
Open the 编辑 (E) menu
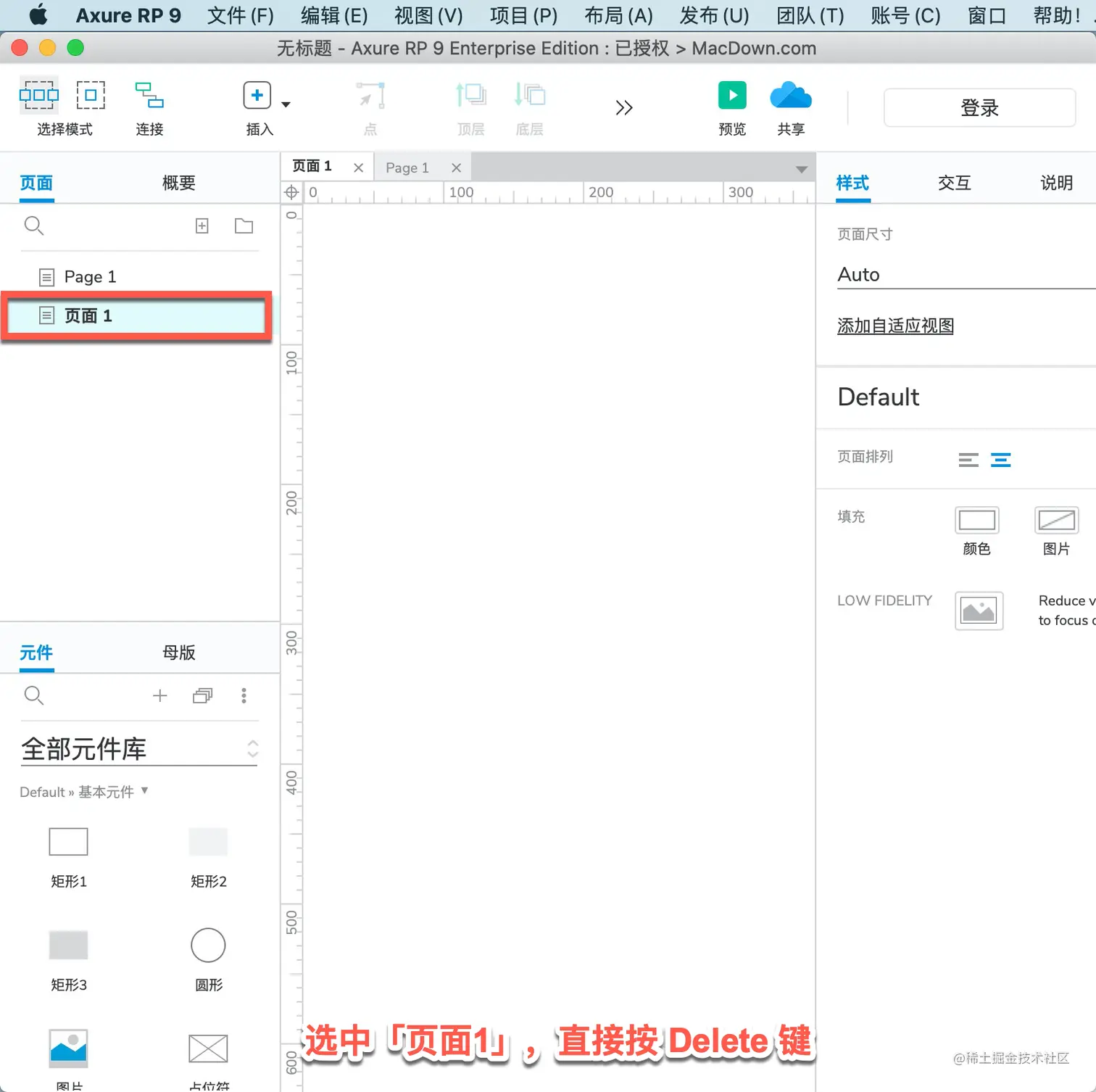(334, 15)
